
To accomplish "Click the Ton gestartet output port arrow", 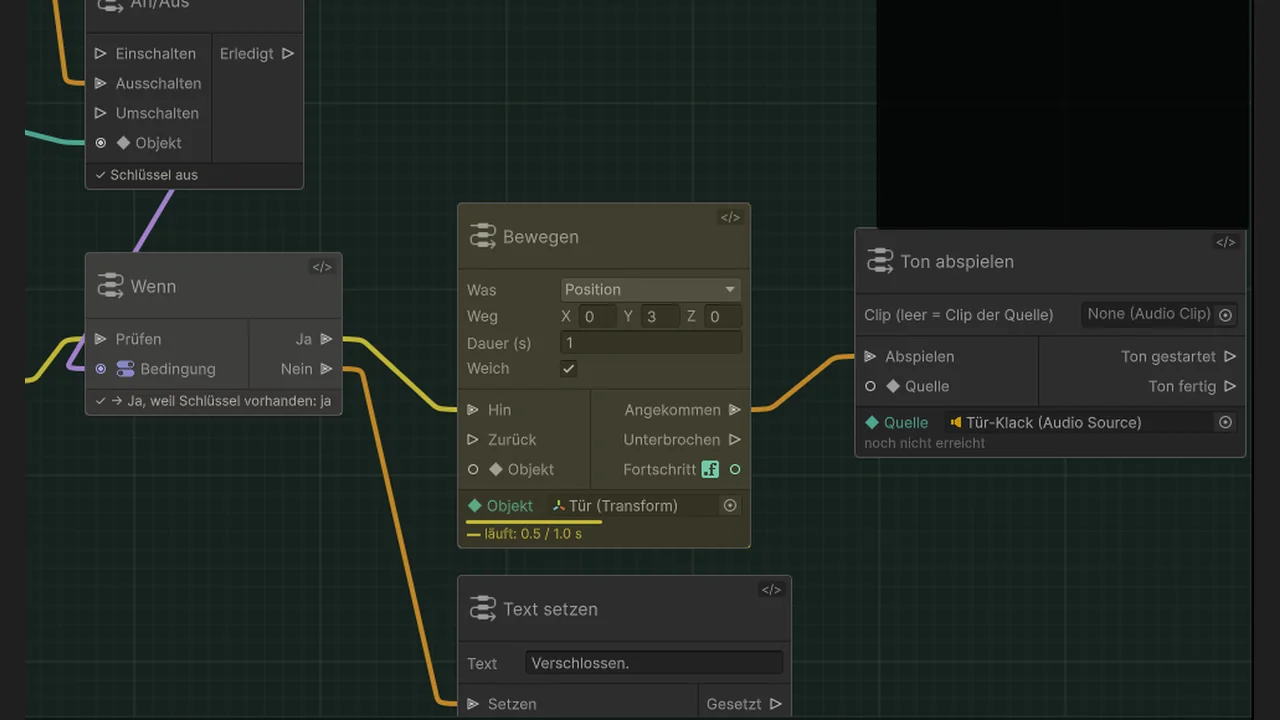I will (1230, 357).
